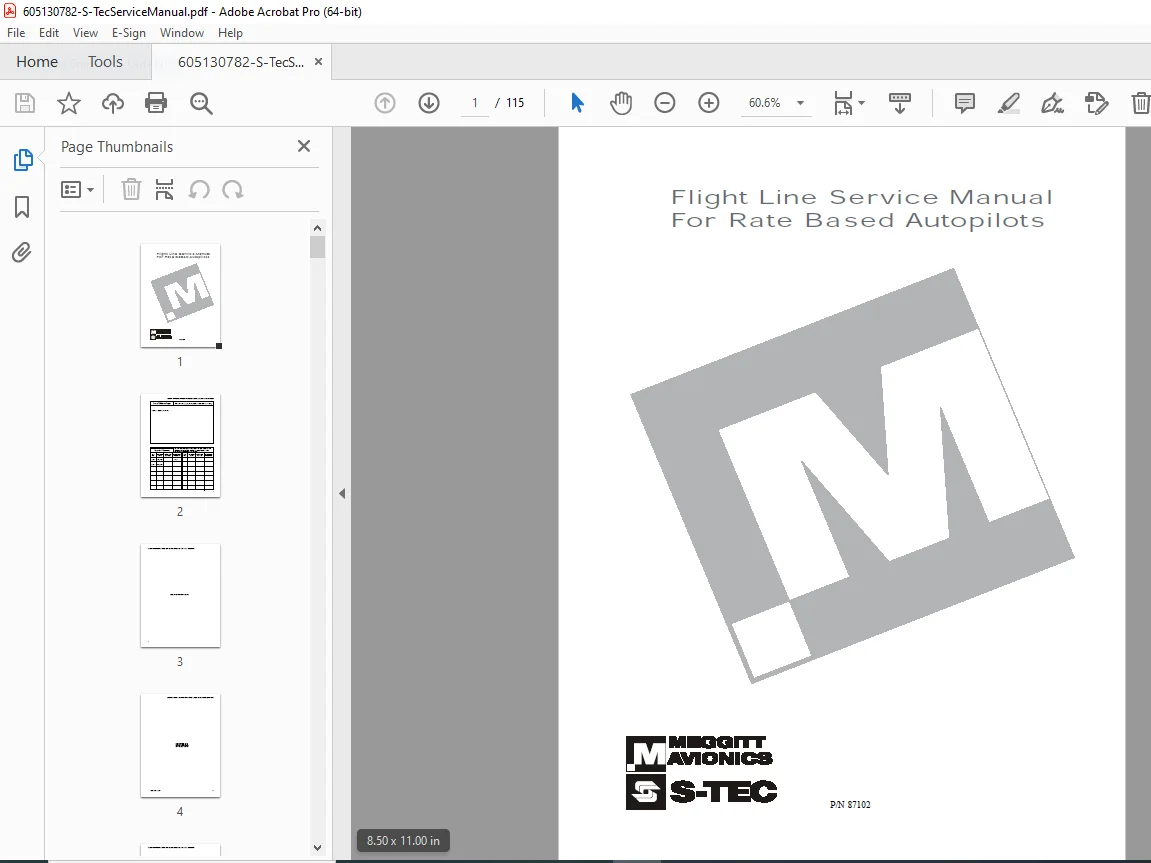Click the Edit/stamp tool icon
Viewport: 1151px width, 863px height.
1096,103
